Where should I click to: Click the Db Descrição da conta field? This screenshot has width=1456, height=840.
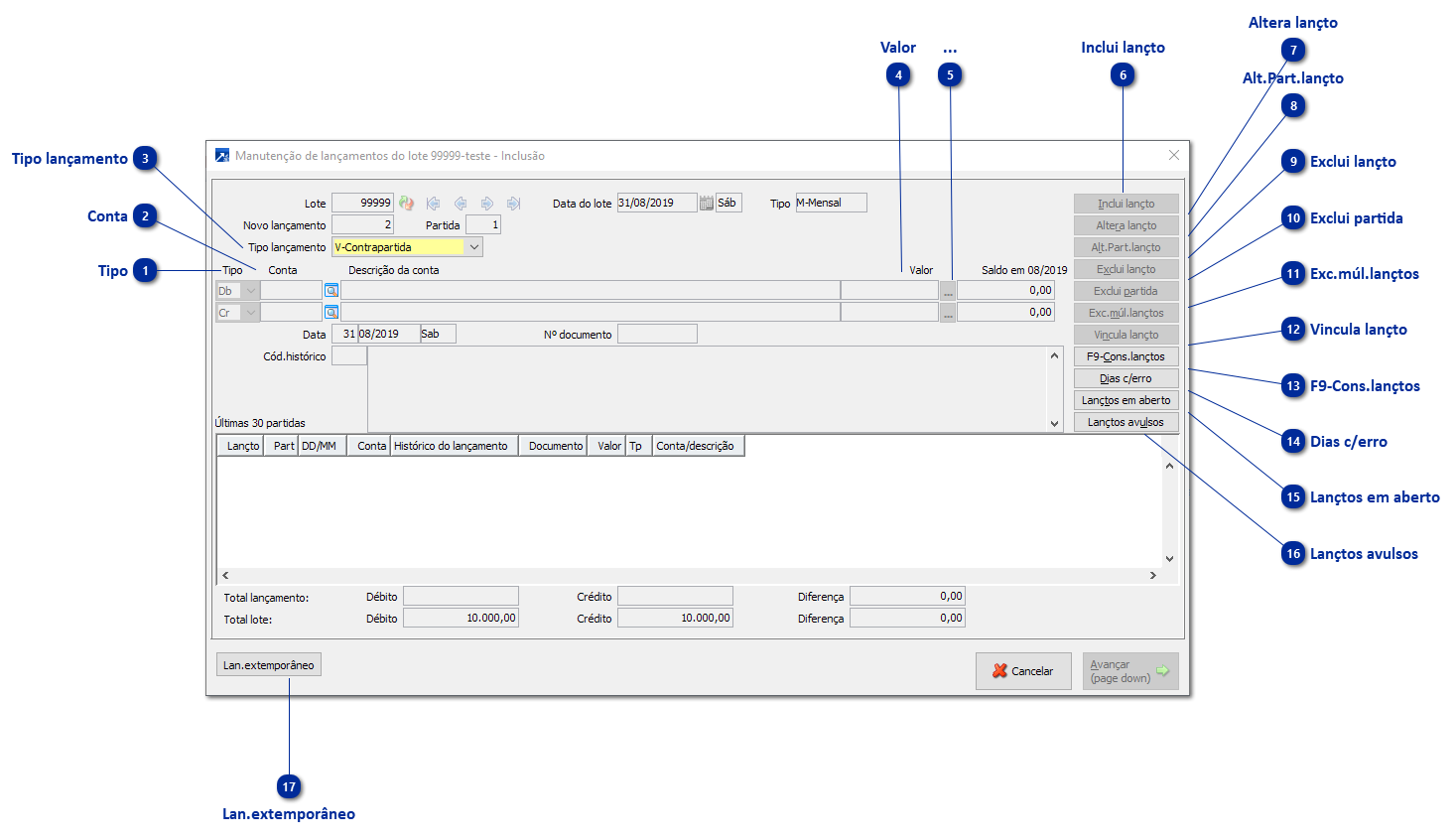[x=591, y=291]
